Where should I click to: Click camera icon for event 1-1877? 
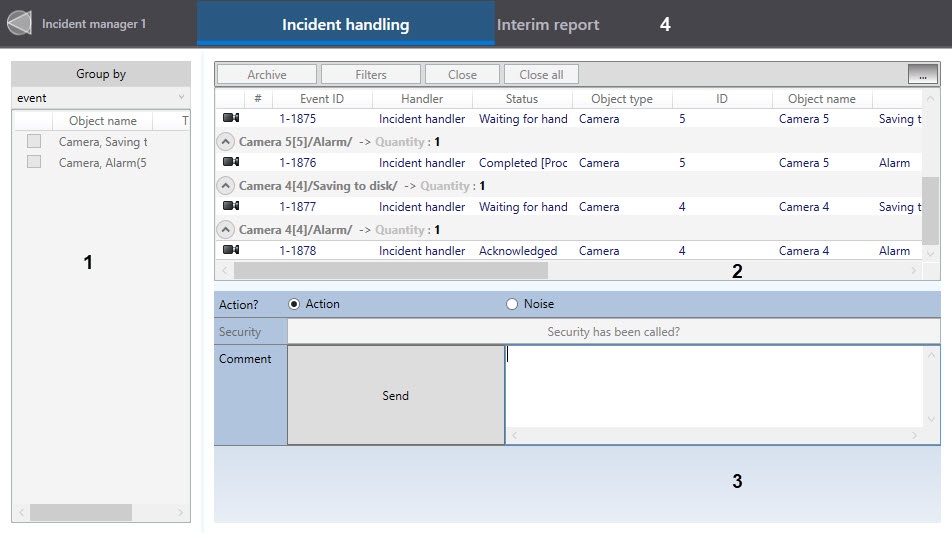pos(231,207)
